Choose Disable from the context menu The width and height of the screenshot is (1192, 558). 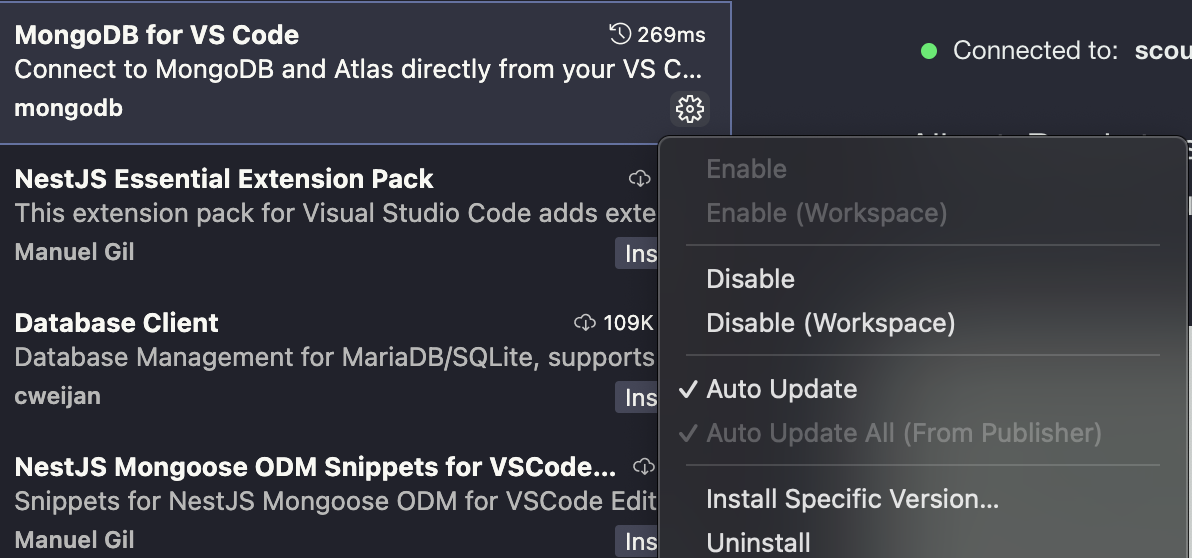(x=750, y=279)
